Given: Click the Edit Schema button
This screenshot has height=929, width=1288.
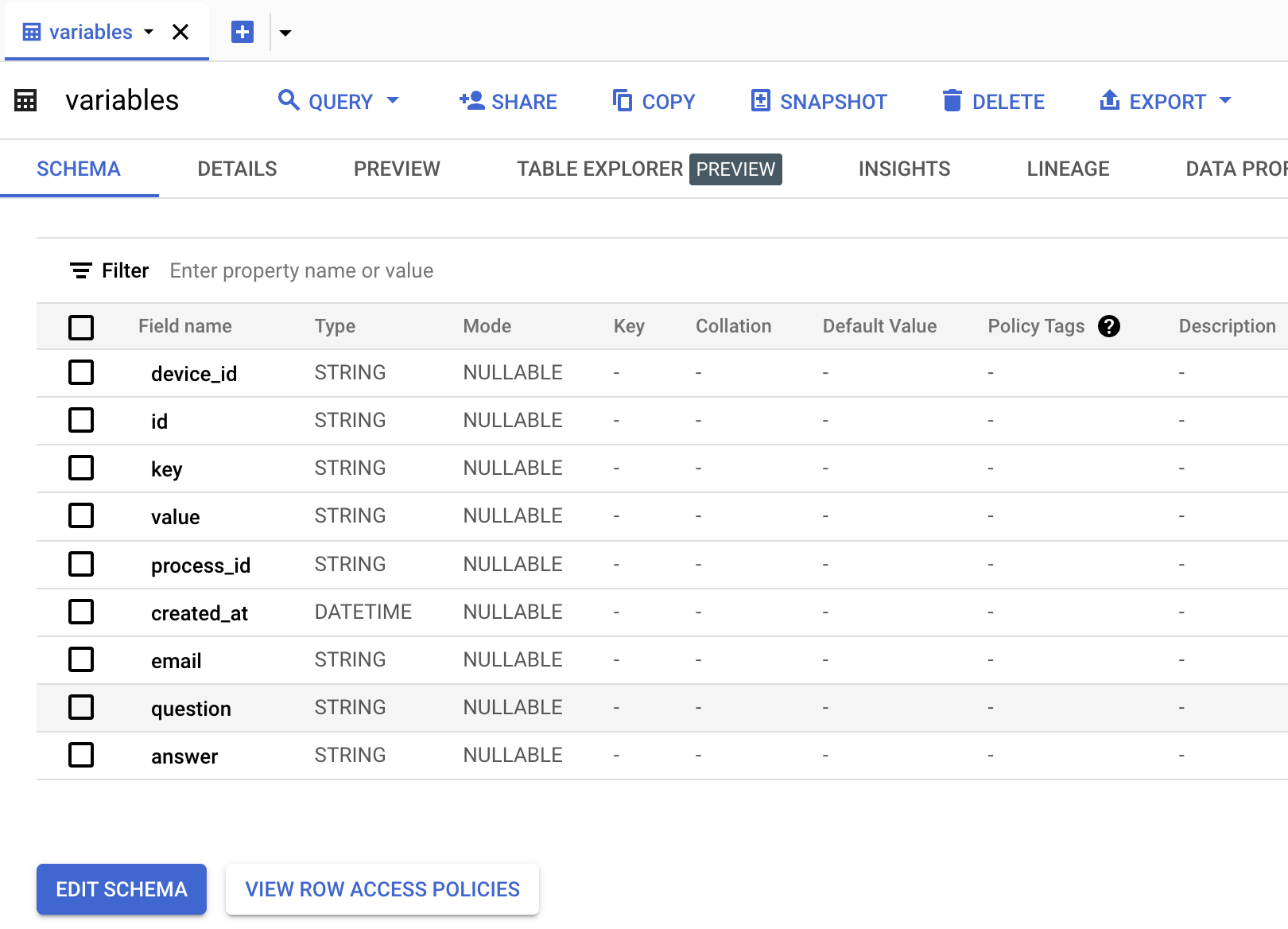Looking at the screenshot, I should point(122,889).
